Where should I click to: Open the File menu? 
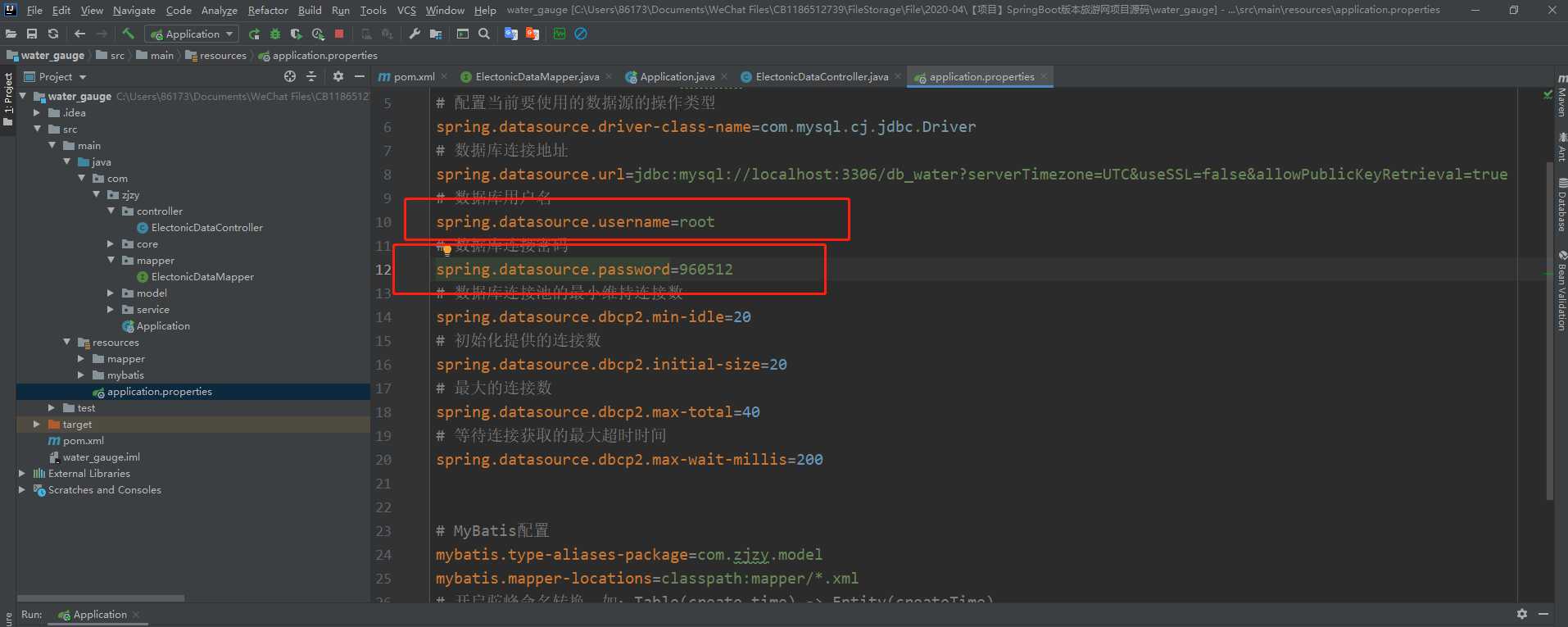(34, 10)
